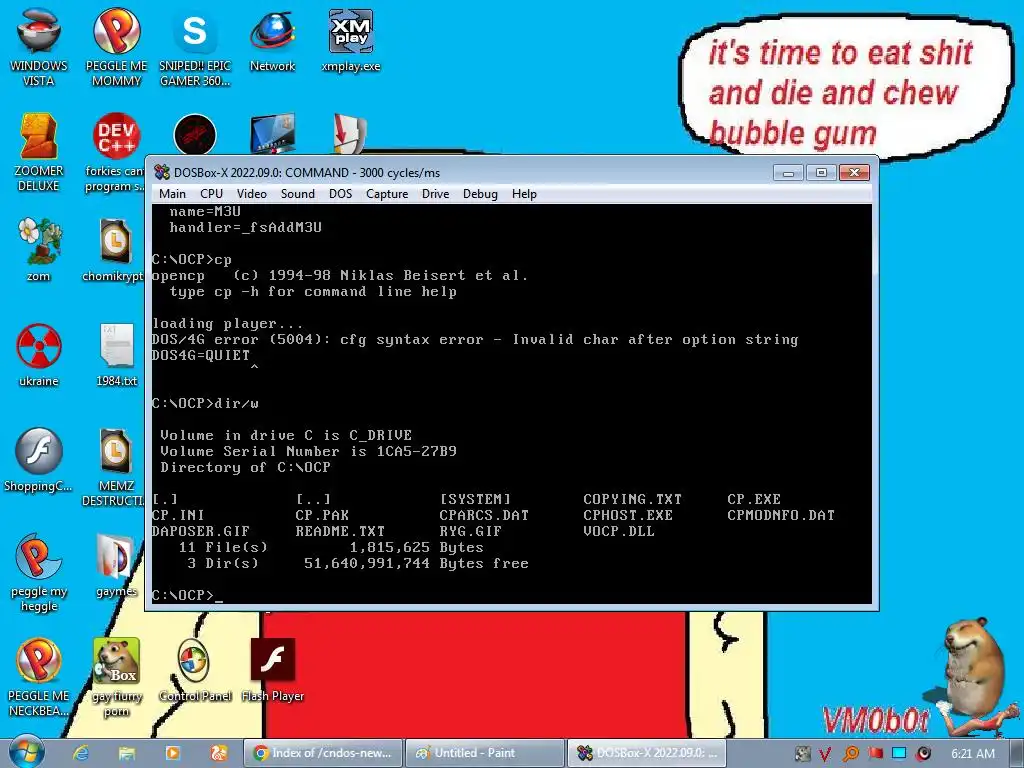The image size is (1024, 768).
Task: Click the red flag tray icon
Action: pyautogui.click(x=876, y=754)
